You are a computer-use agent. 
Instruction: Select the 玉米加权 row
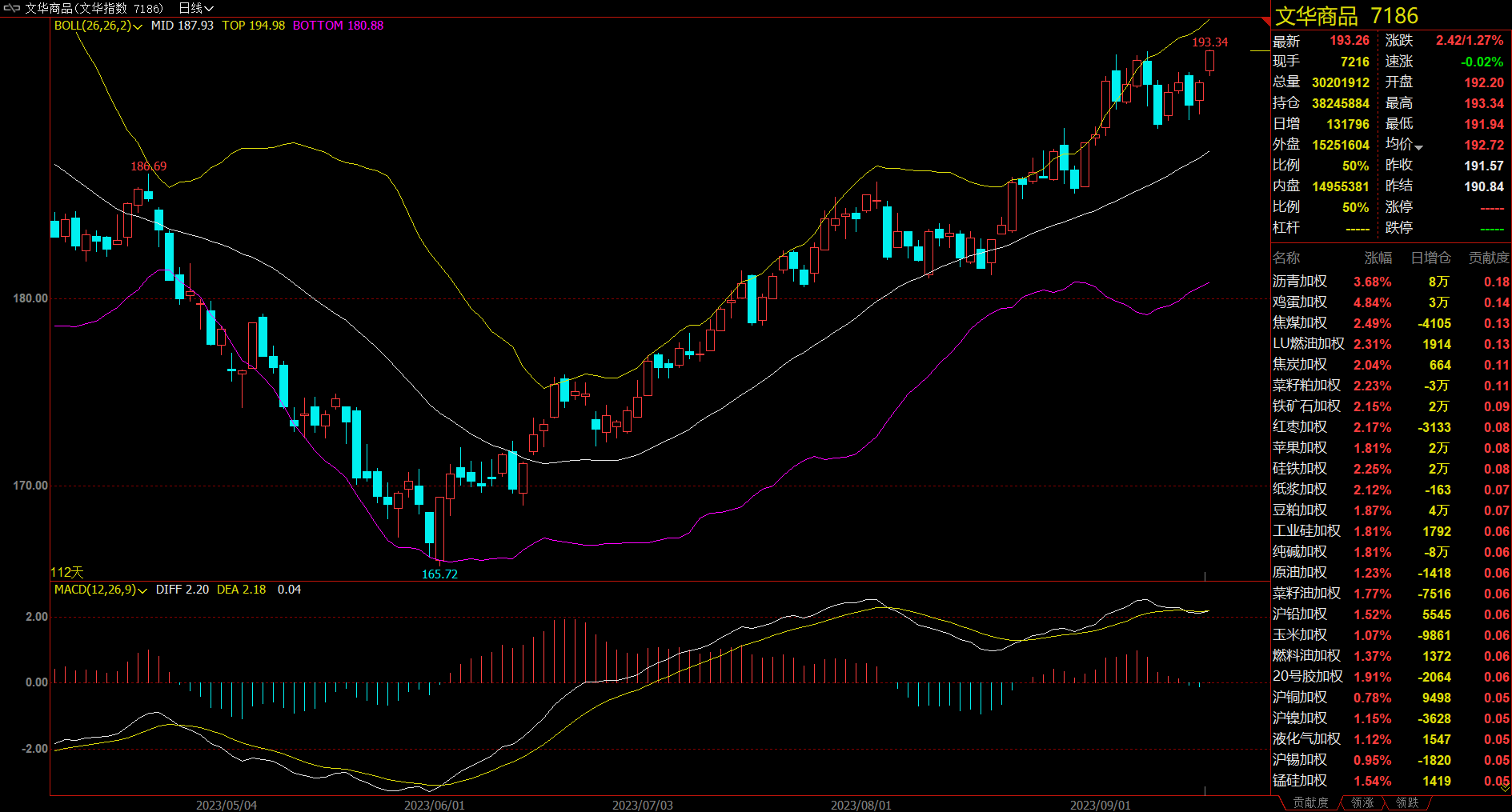point(1391,635)
